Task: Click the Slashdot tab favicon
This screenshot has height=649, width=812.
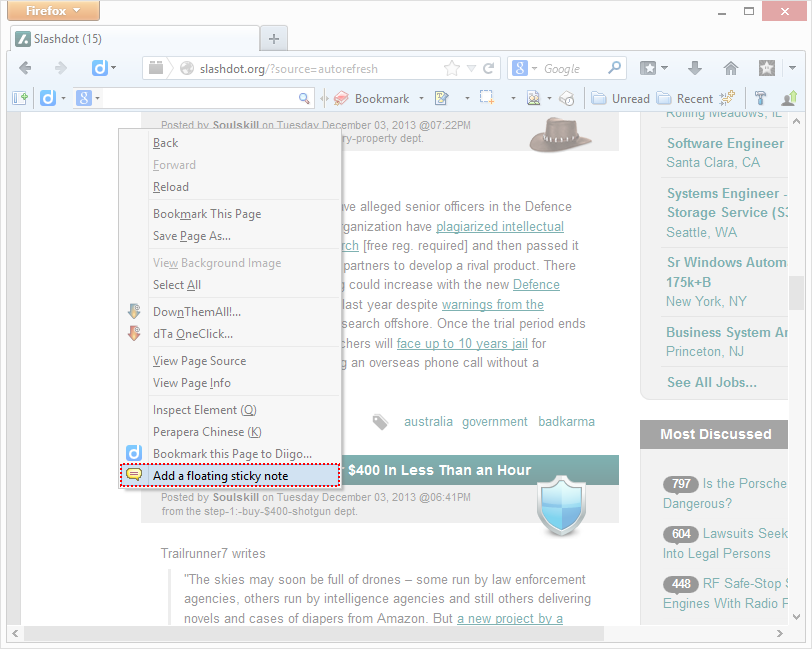Action: pos(23,39)
